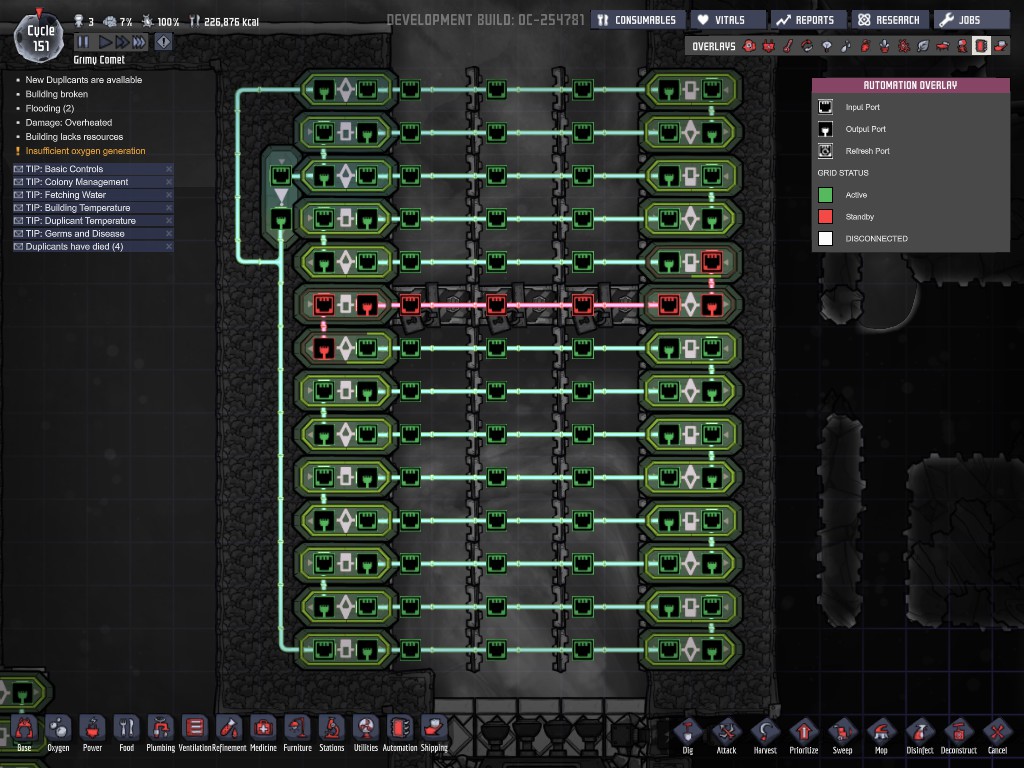Viewport: 1024px width, 768px height.
Task: Choose the Mop tool
Action: pyautogui.click(x=881, y=732)
